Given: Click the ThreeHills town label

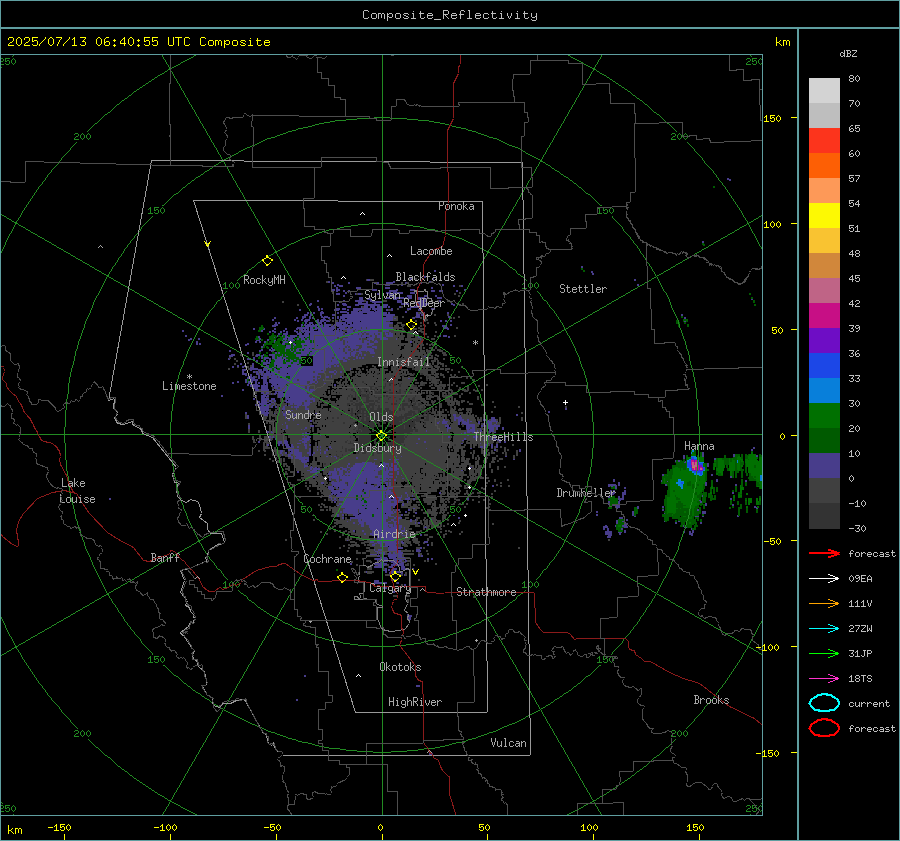Looking at the screenshot, I should click(x=503, y=437).
